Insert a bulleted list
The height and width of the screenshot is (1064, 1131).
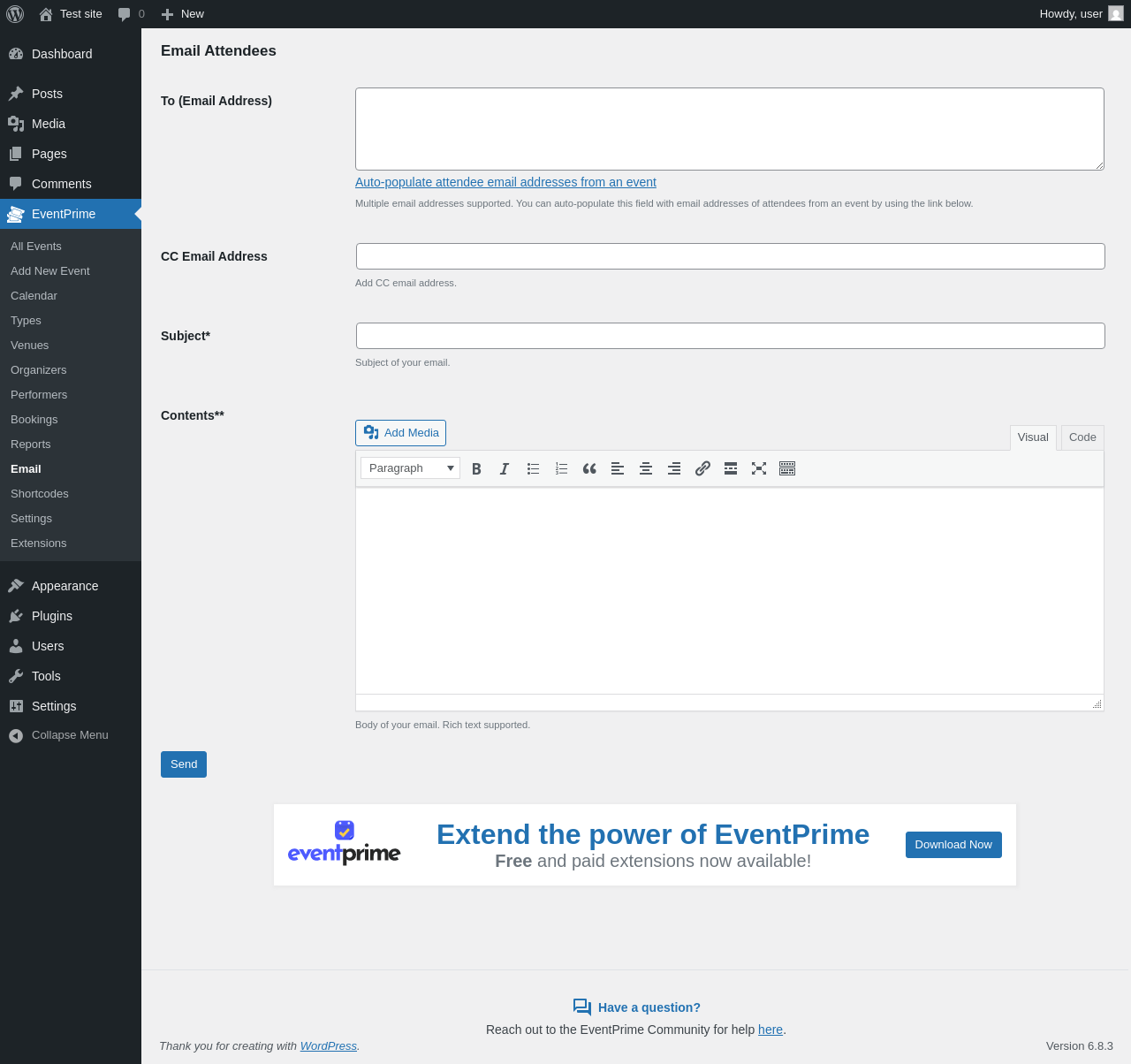tap(533, 468)
